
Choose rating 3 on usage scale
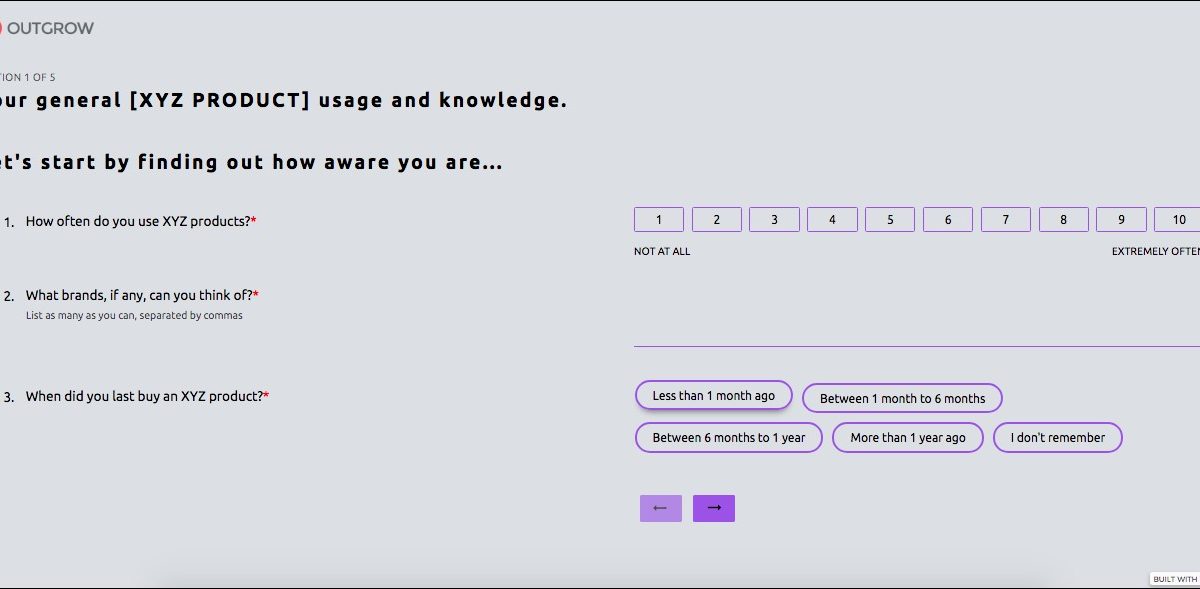[774, 220]
